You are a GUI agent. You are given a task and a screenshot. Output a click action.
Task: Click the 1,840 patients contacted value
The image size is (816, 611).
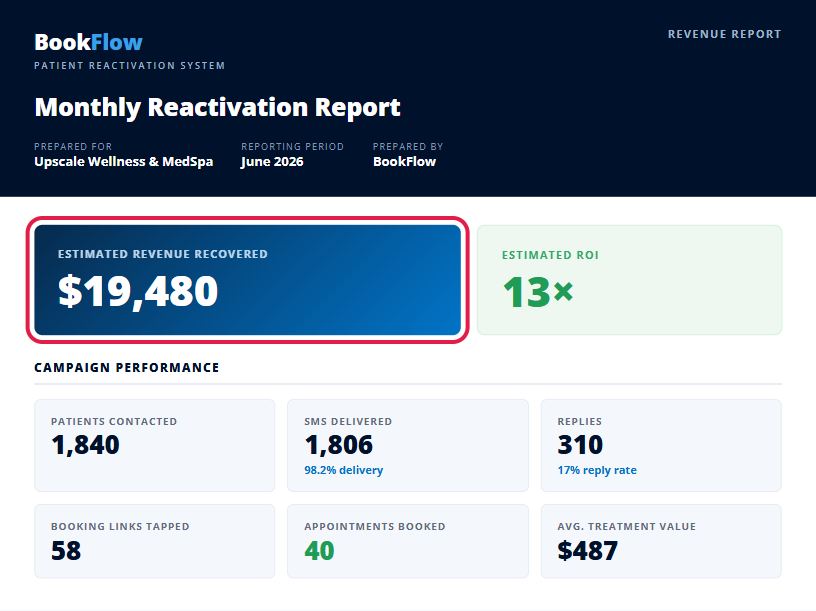coord(85,445)
